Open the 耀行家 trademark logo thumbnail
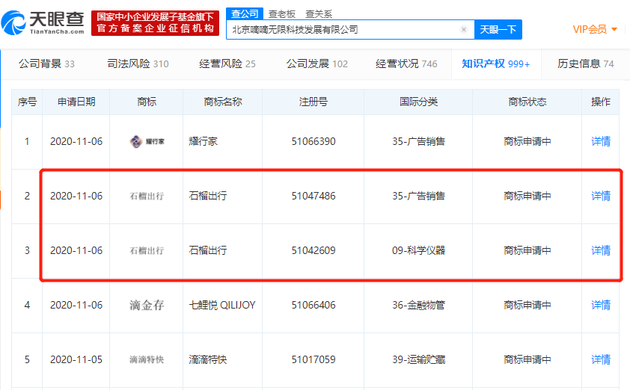Image resolution: width=630 pixels, height=390 pixels. 147,141
